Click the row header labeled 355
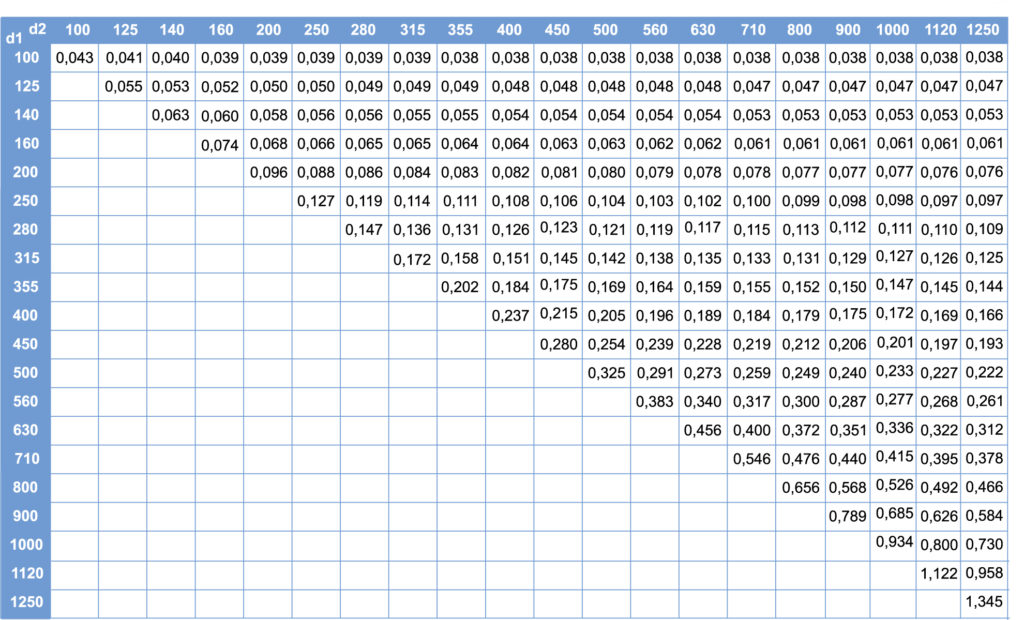Viewport: 1024px width, 620px height. click(x=28, y=286)
